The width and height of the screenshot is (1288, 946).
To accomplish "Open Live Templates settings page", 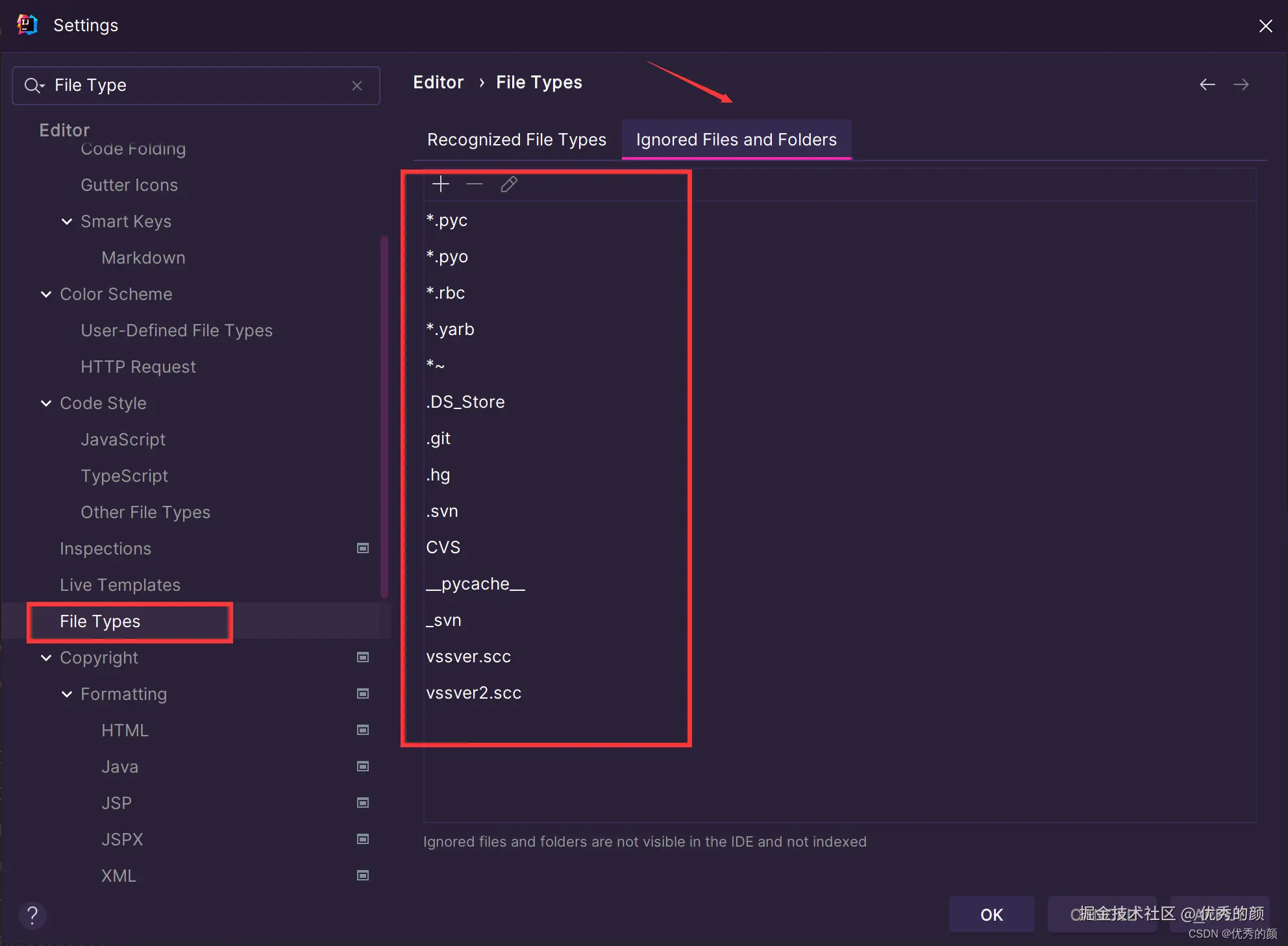I will pos(120,585).
